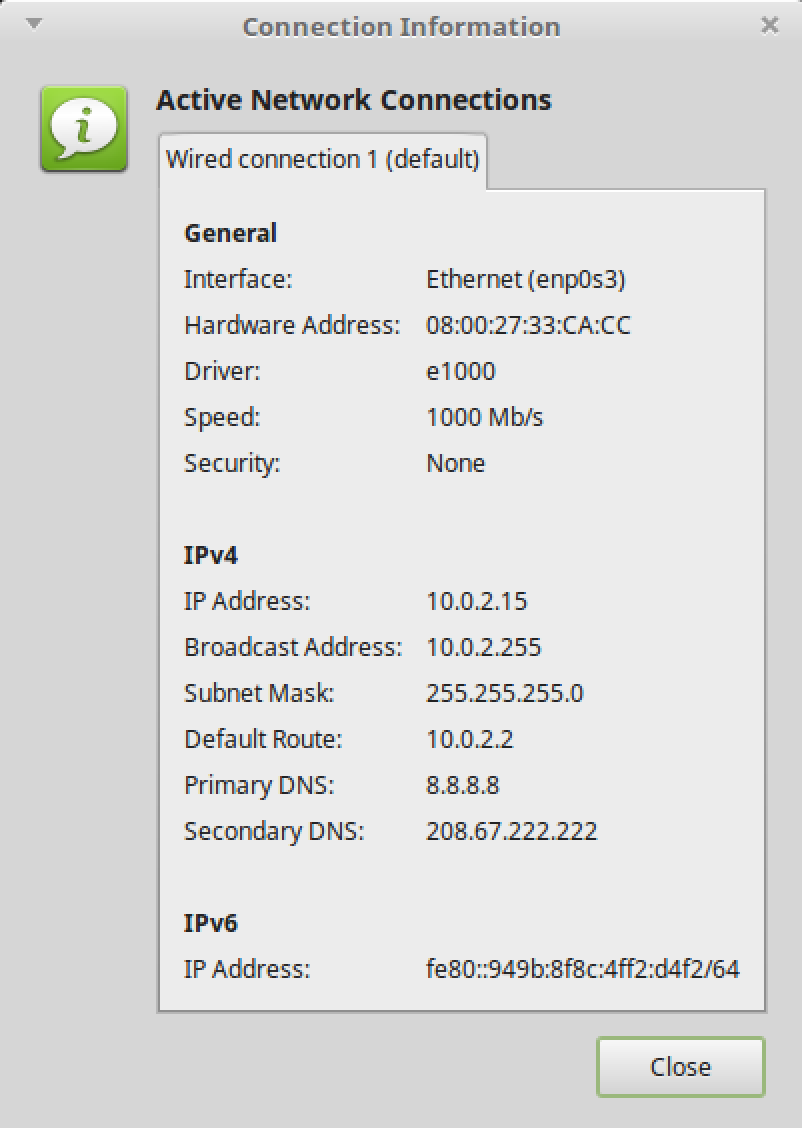Click the subnet mask 255.255.255.0
This screenshot has height=1128, width=802.
click(504, 693)
